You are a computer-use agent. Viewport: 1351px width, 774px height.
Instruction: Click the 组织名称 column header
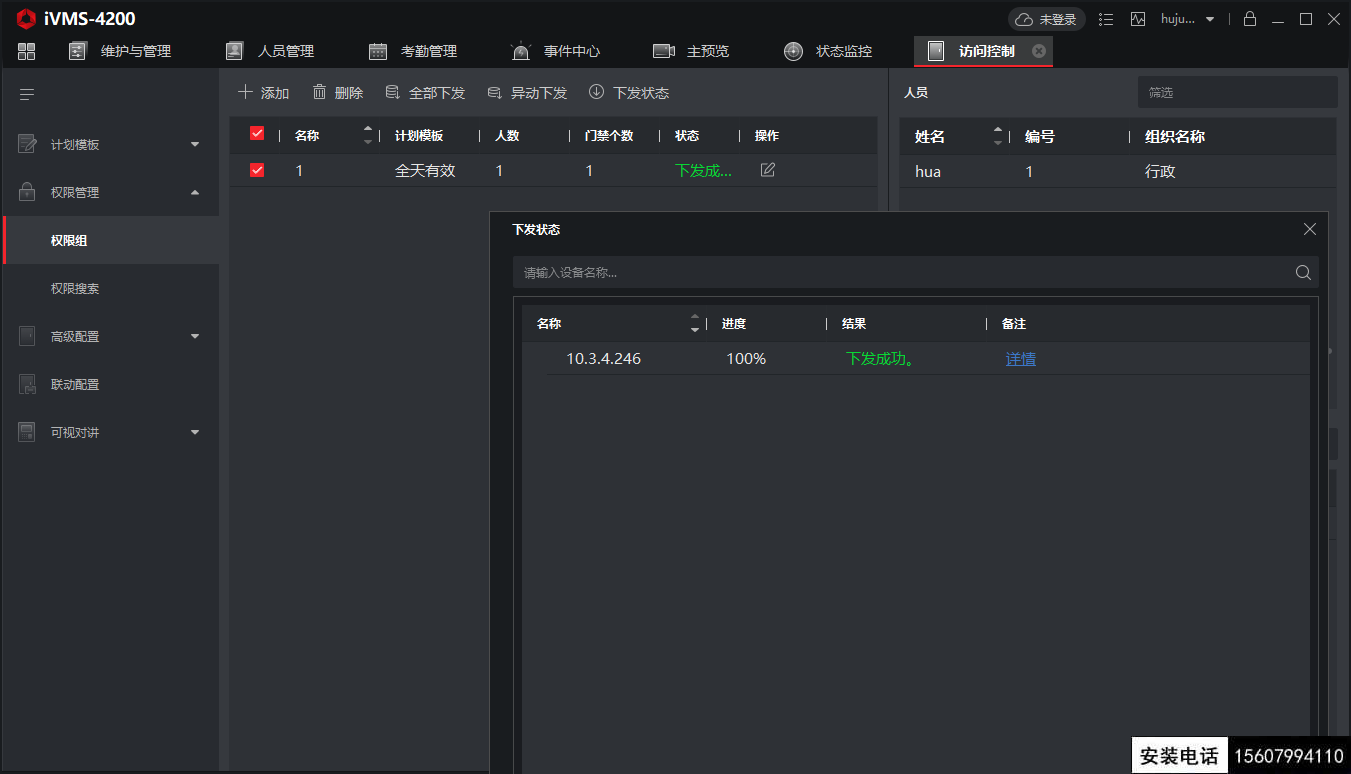[1175, 137]
